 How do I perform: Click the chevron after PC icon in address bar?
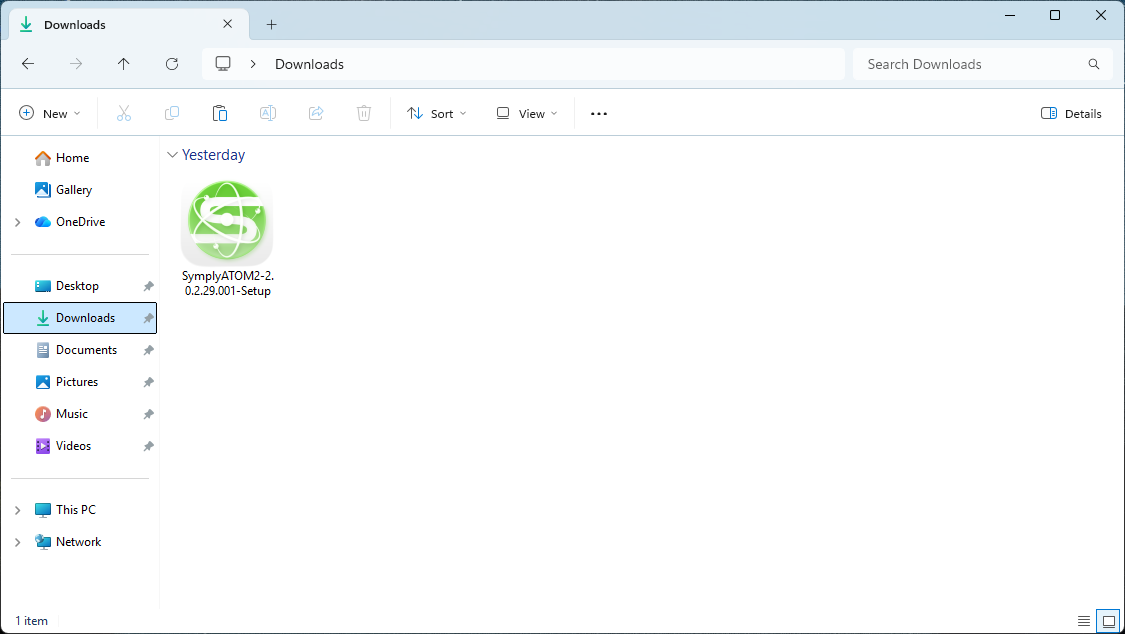coord(253,64)
